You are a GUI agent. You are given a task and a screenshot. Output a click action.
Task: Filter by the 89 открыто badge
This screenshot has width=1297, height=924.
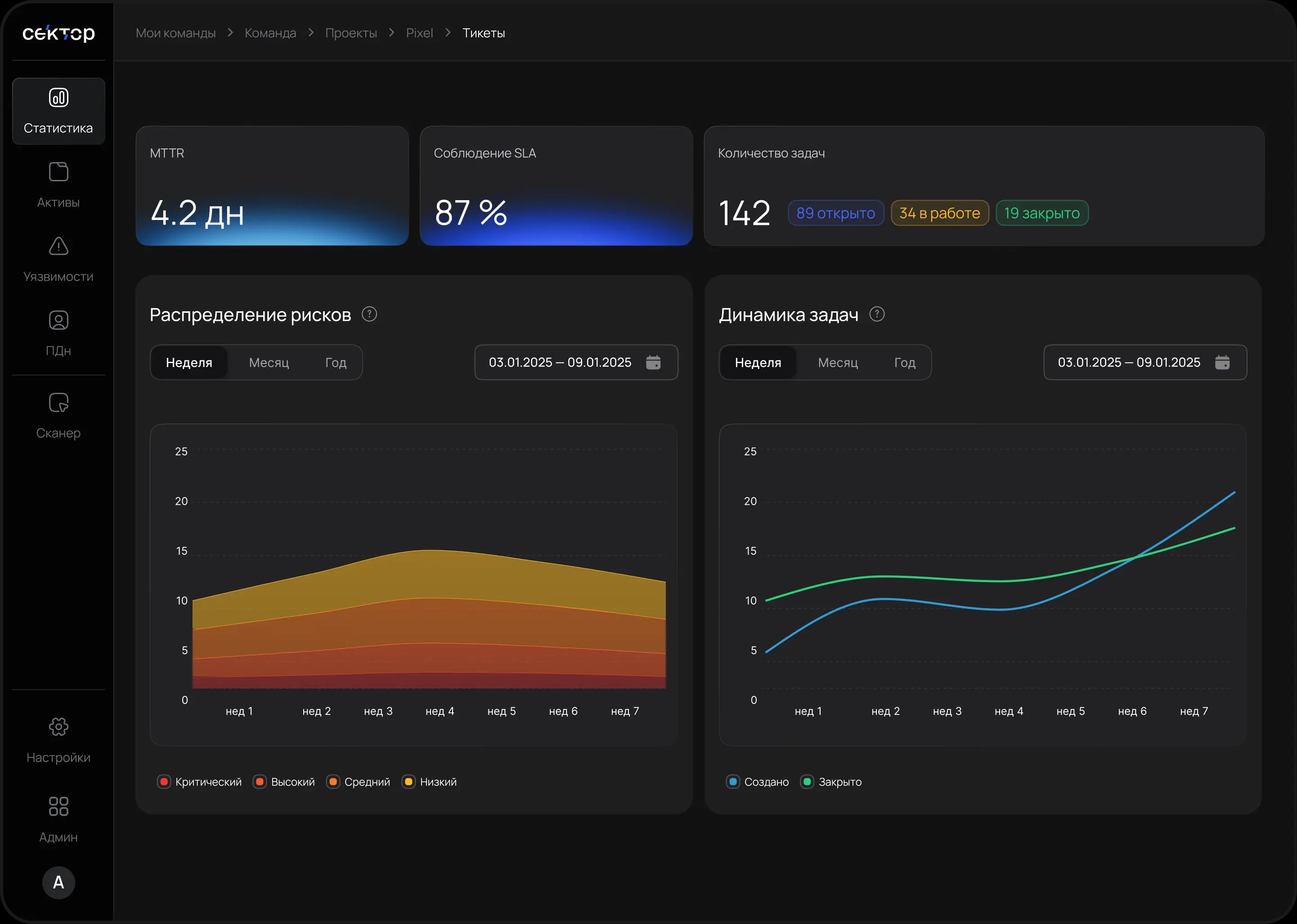(836, 213)
